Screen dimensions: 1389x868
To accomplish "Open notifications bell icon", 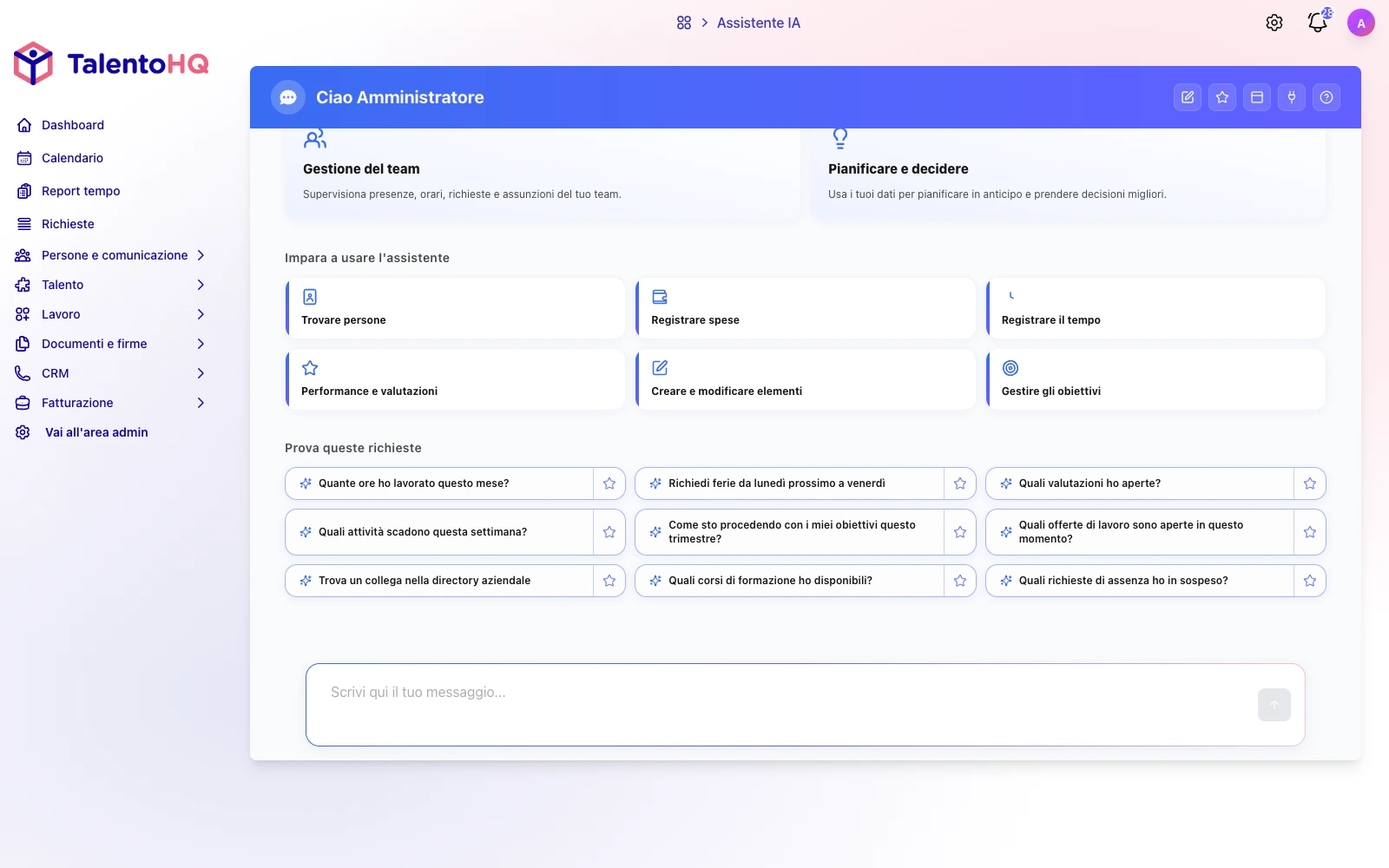I will click(x=1318, y=23).
